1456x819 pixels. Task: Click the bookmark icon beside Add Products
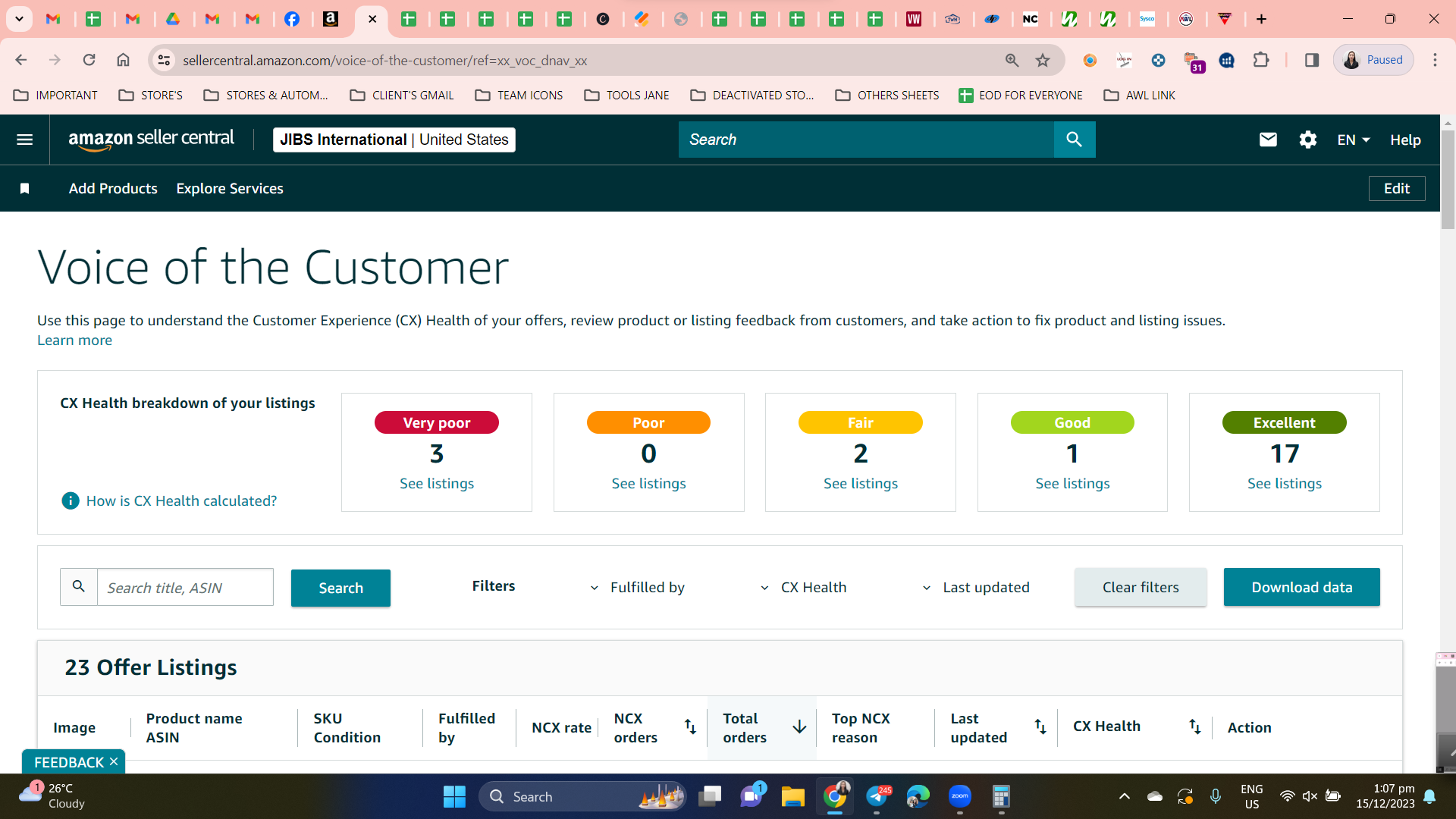click(24, 189)
